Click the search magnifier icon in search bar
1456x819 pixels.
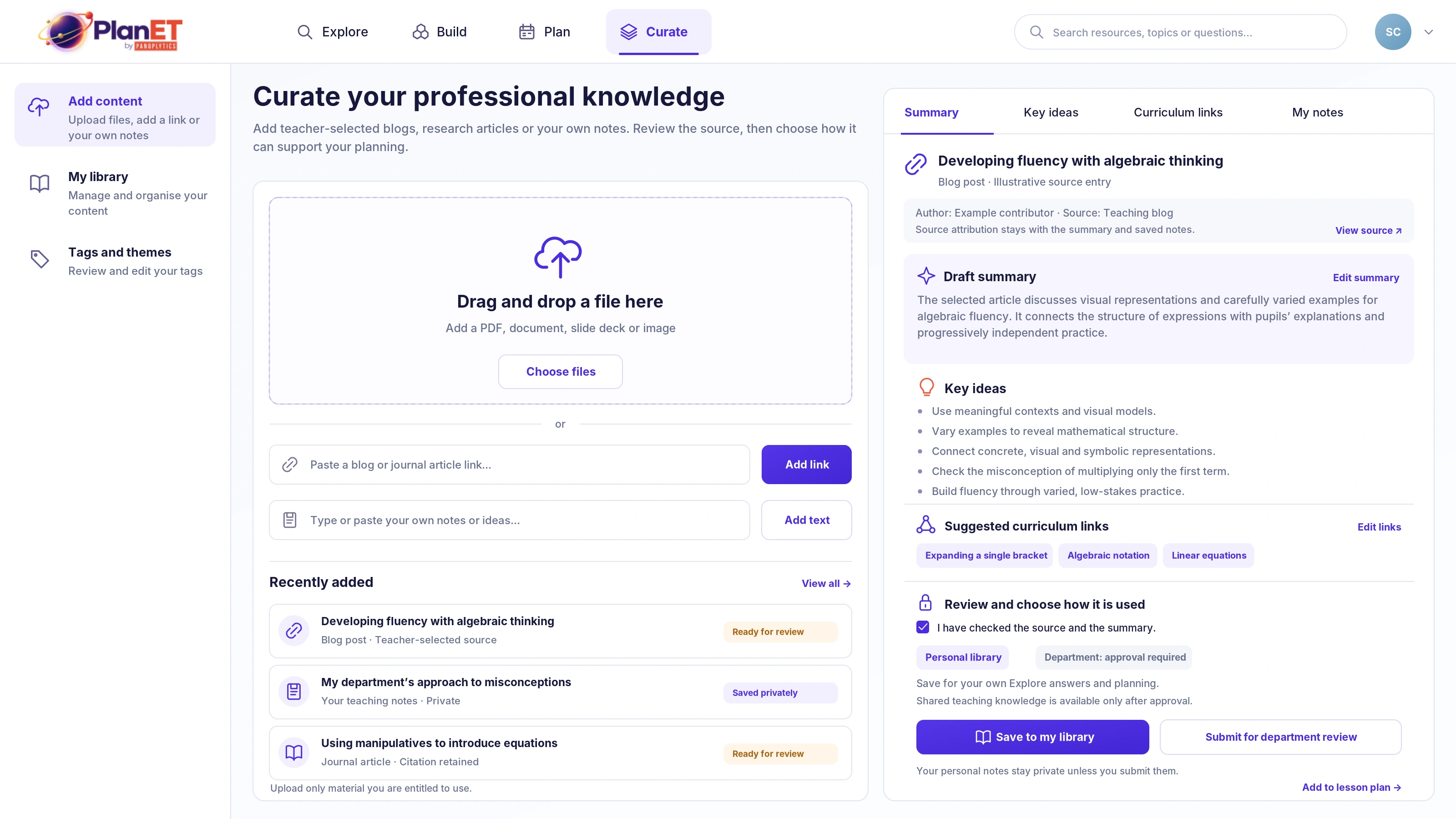coord(1036,32)
